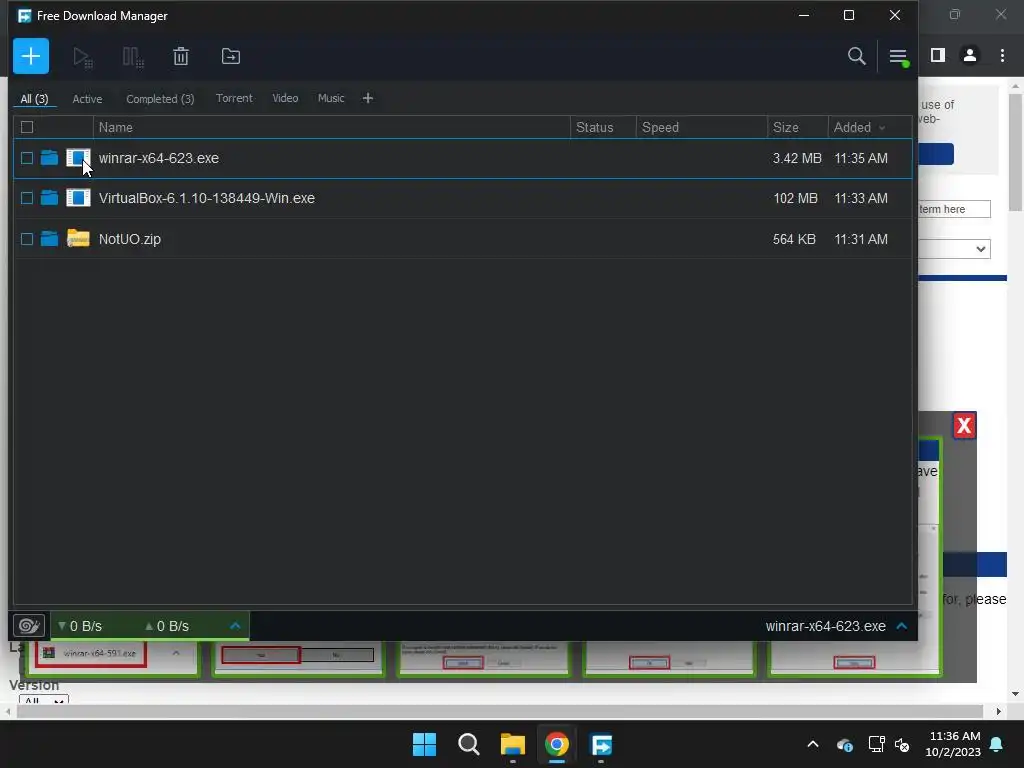Click the search term input field
The height and width of the screenshot is (768, 1024).
[x=954, y=209]
